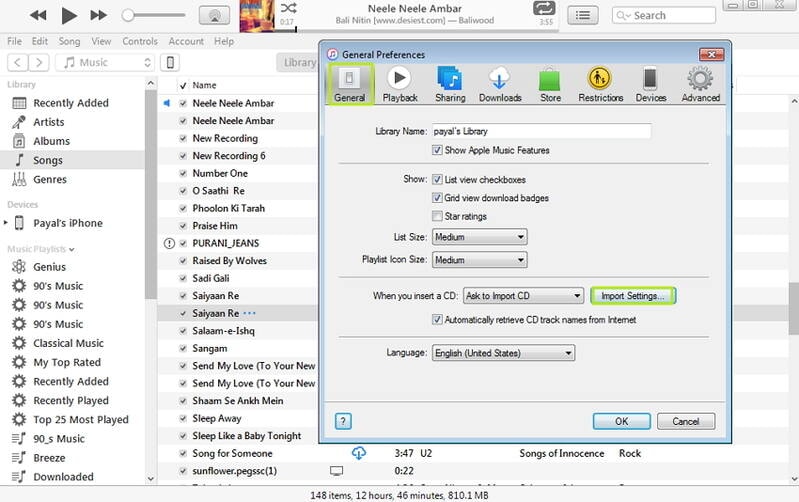Open the Store preferences tab

(x=550, y=85)
